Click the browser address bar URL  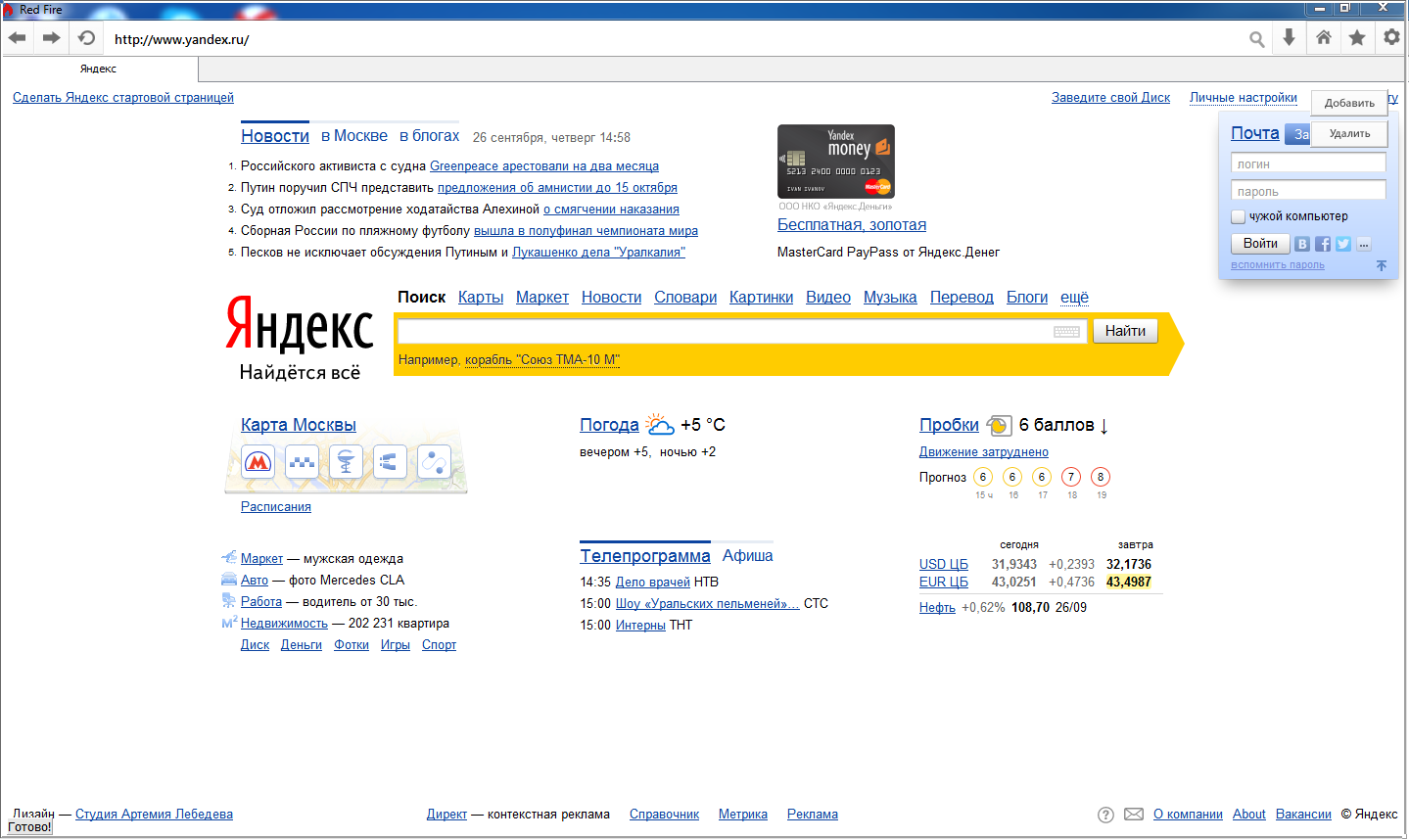click(182, 40)
